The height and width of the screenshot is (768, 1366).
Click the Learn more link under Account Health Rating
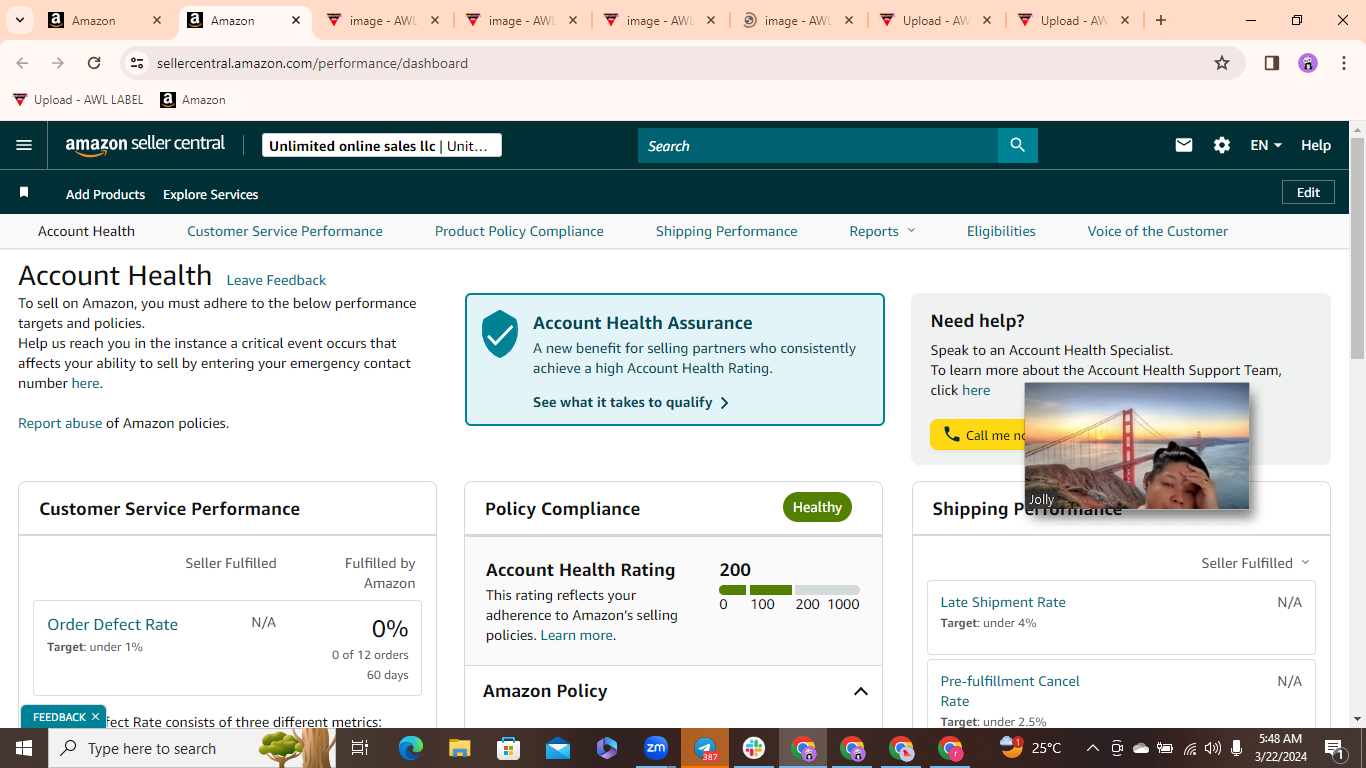pyautogui.click(x=577, y=635)
